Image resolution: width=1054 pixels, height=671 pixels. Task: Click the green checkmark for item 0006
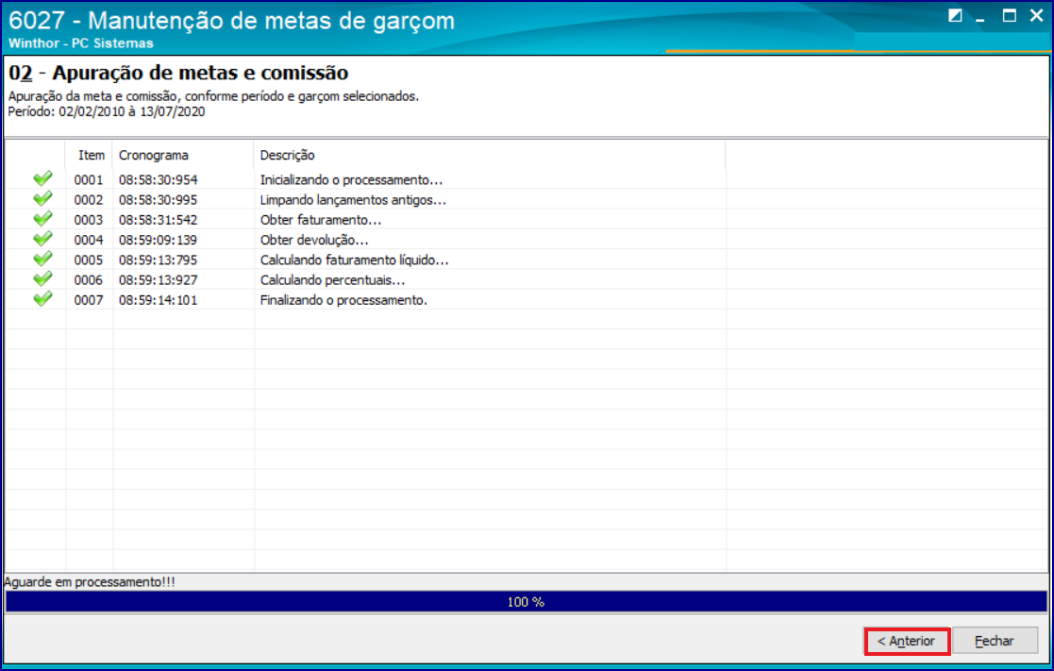point(42,279)
